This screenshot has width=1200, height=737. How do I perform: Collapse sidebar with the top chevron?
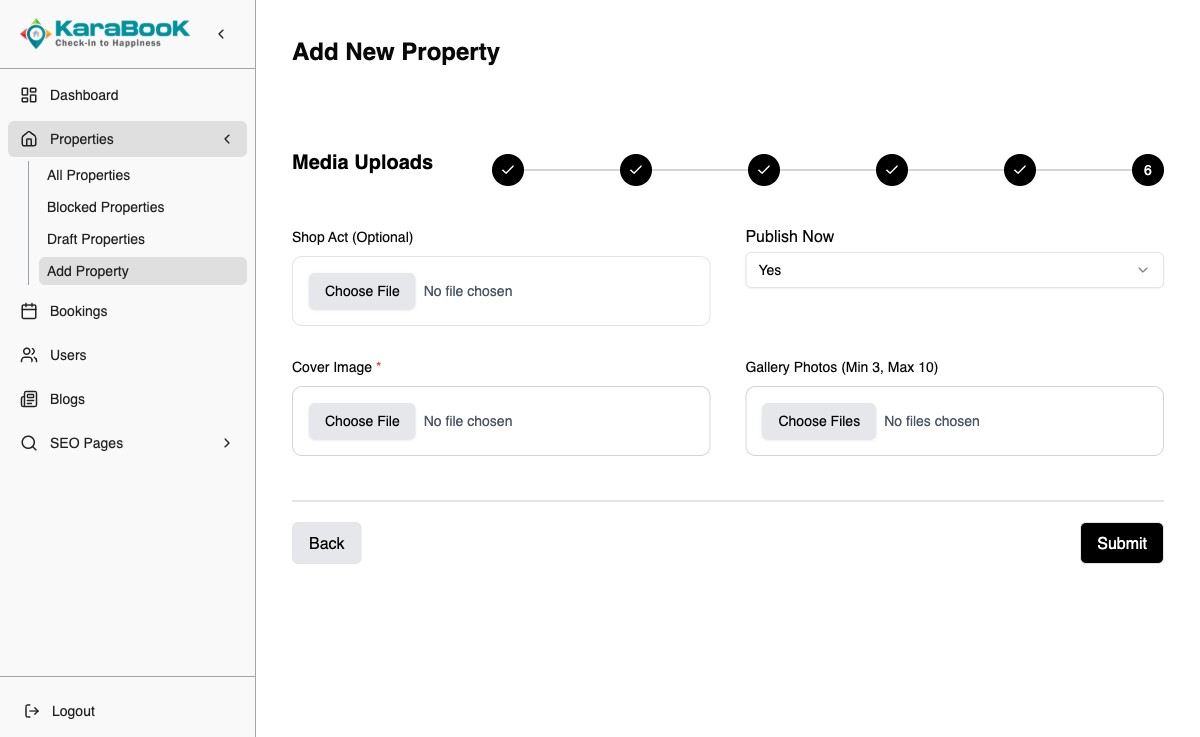point(221,34)
